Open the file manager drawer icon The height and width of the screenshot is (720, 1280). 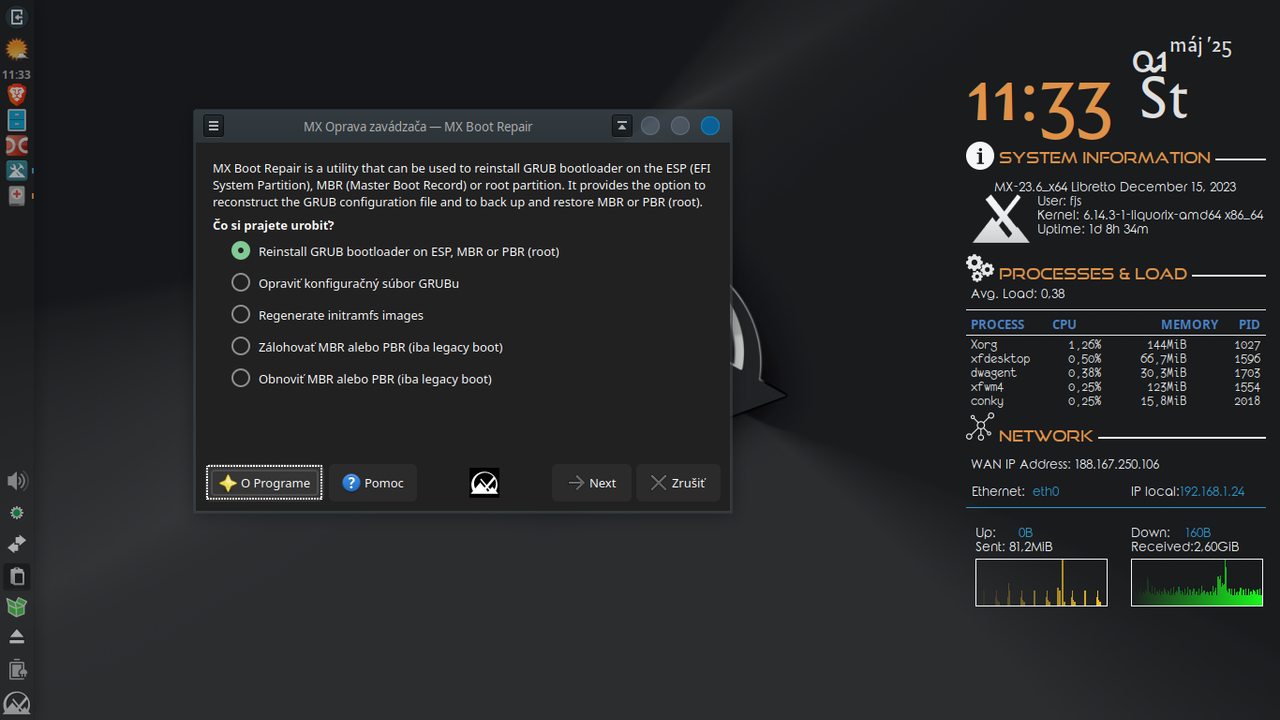(x=16, y=120)
